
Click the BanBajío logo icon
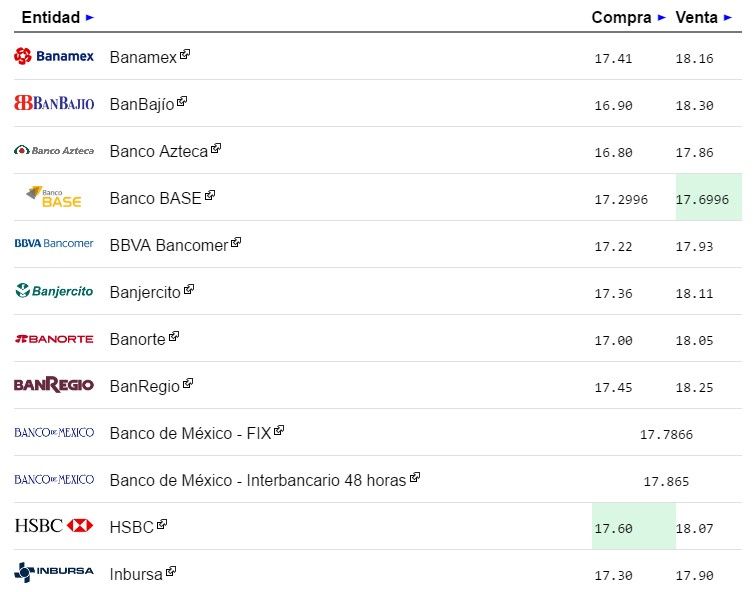click(x=54, y=103)
